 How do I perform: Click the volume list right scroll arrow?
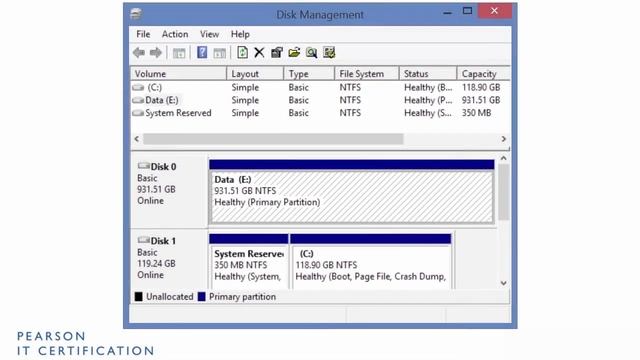click(x=504, y=139)
